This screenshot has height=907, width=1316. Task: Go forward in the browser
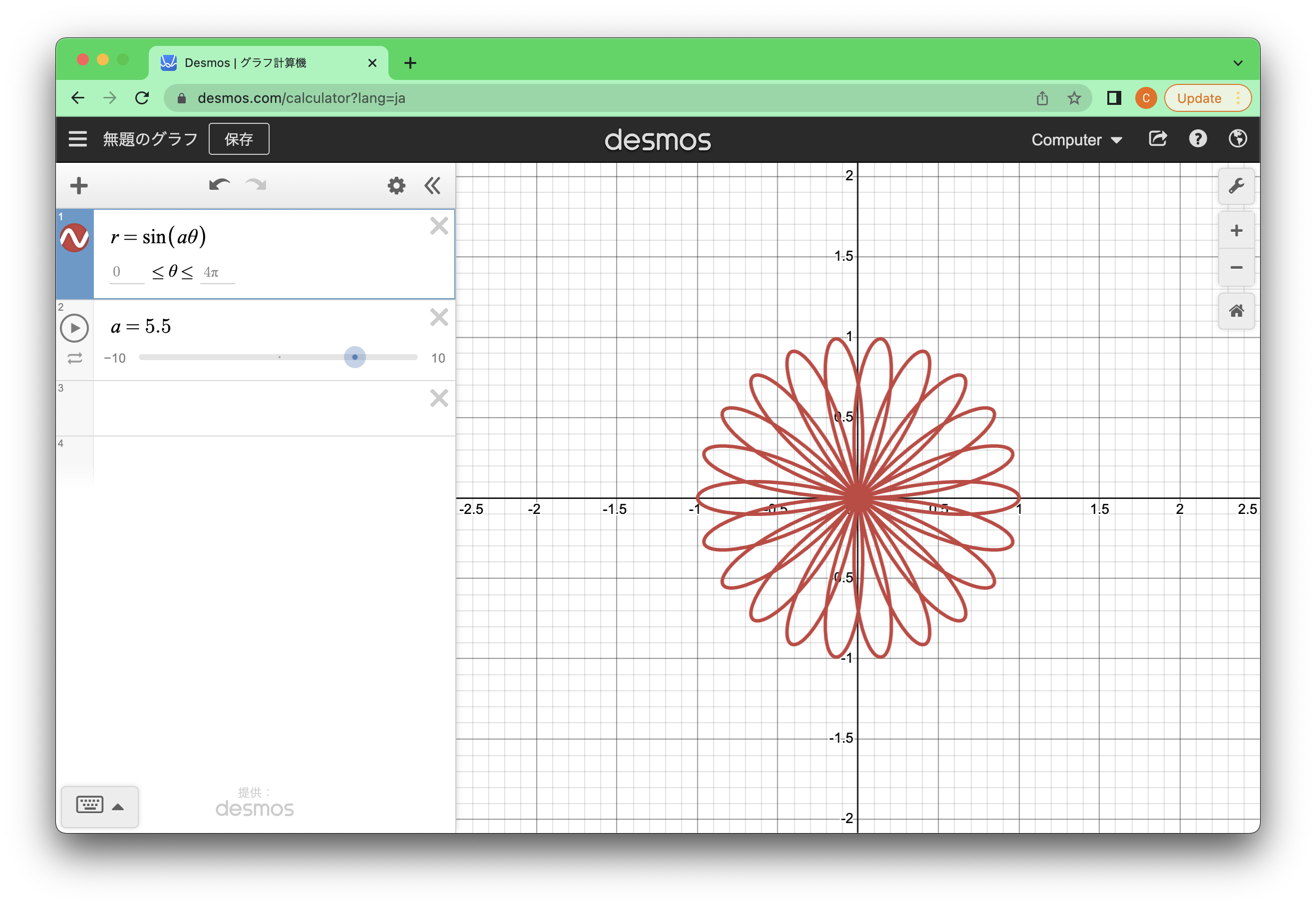point(110,98)
